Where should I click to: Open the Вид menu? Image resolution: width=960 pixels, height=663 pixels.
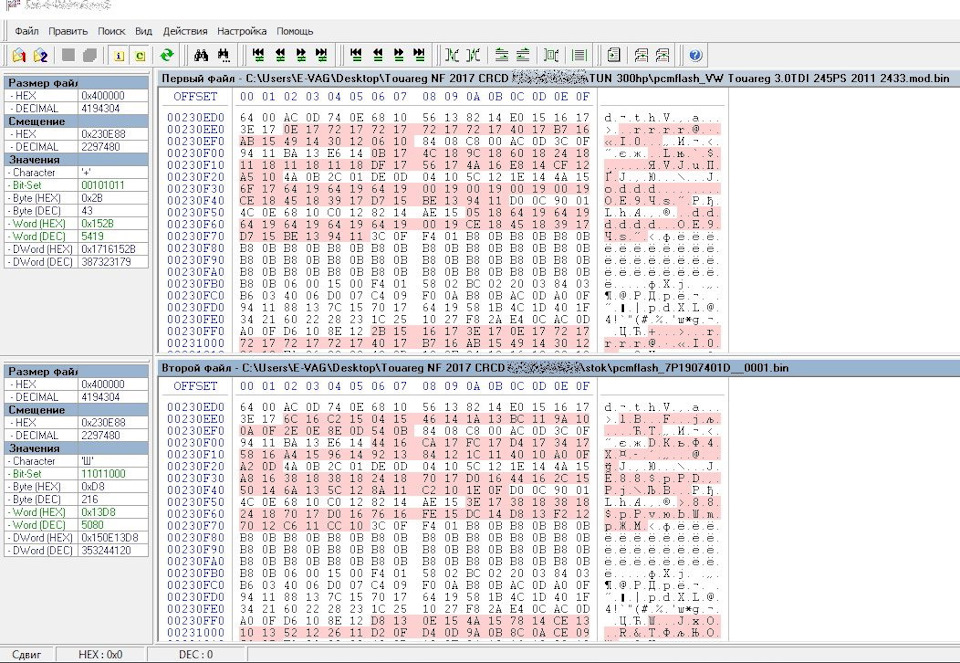click(x=143, y=31)
